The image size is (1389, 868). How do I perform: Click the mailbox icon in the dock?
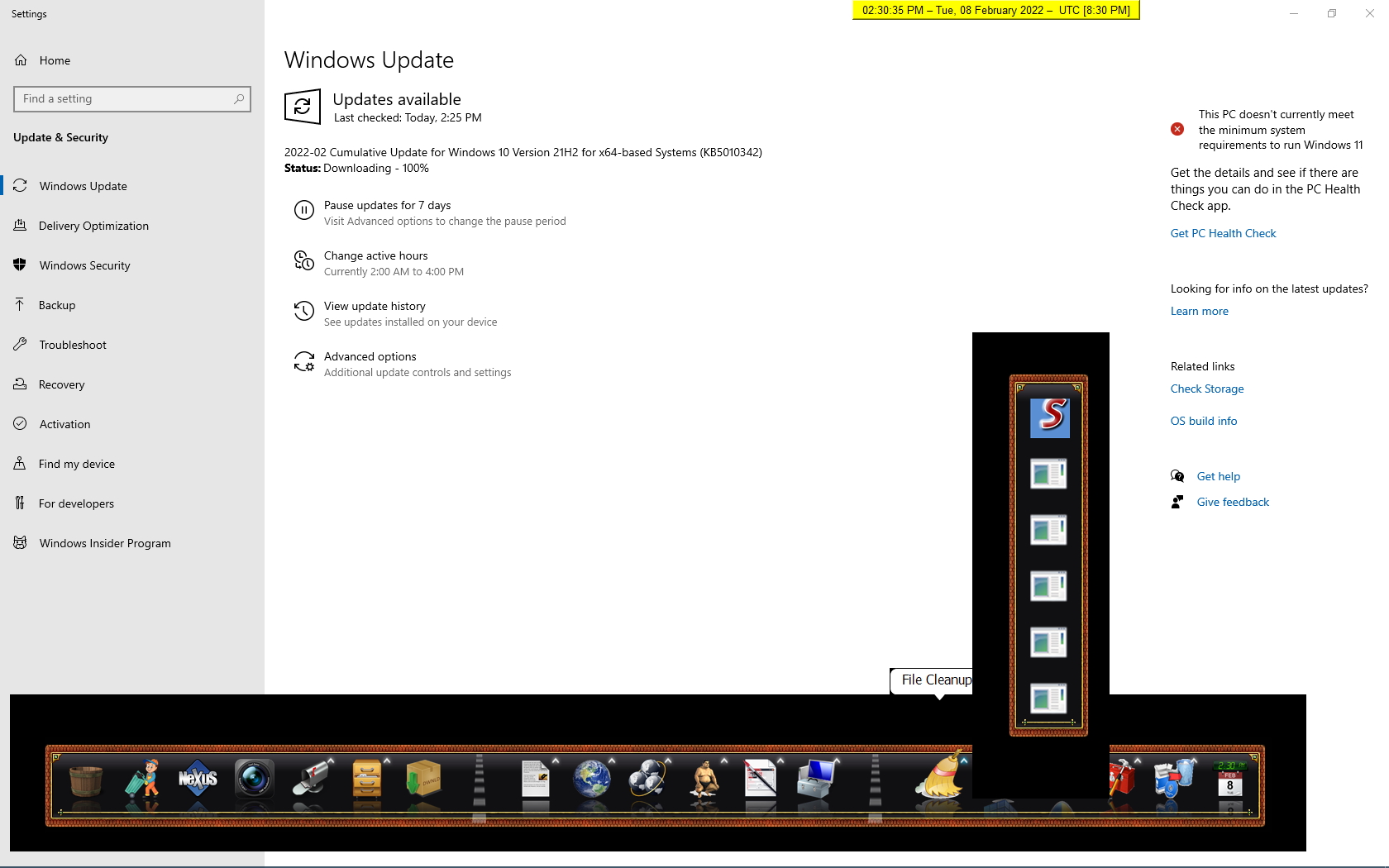click(x=311, y=778)
